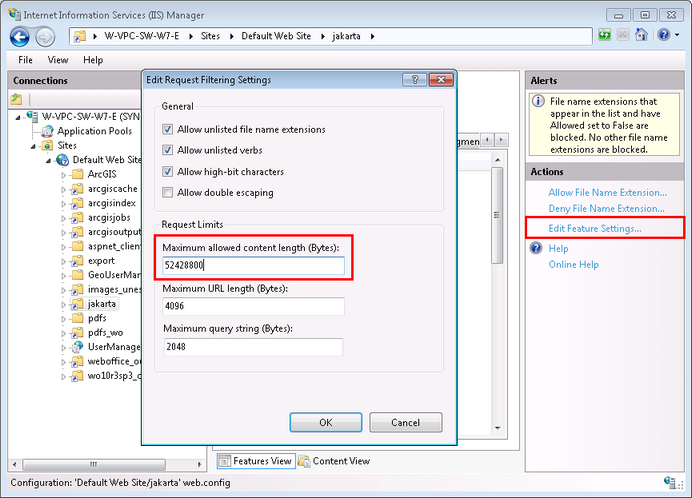Image resolution: width=692 pixels, height=498 pixels.
Task: Click the address bar folder icon
Action: tap(79, 36)
